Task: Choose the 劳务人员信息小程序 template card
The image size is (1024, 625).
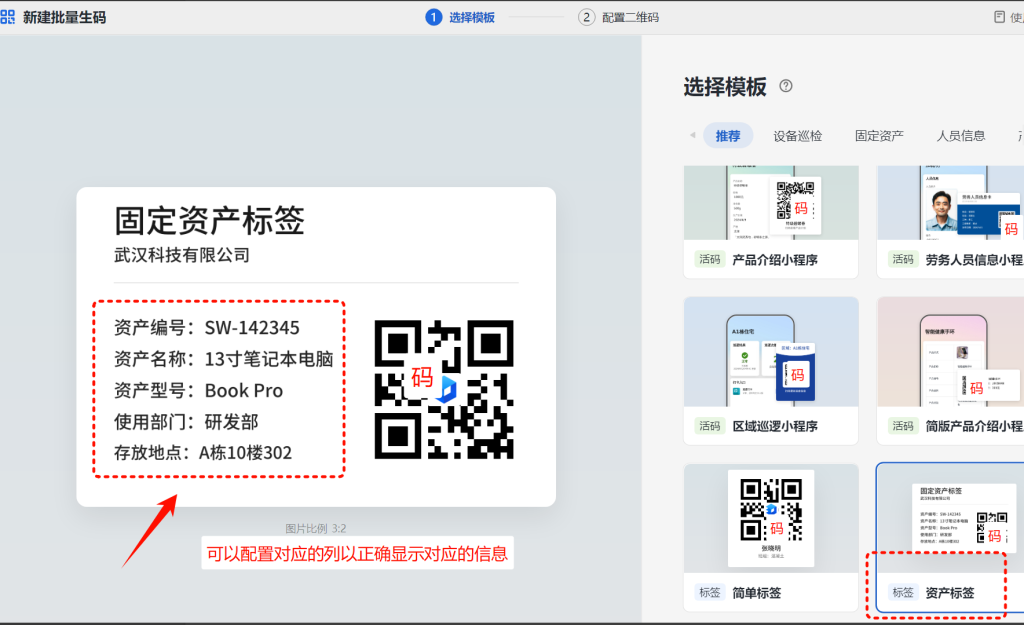Action: (x=950, y=222)
